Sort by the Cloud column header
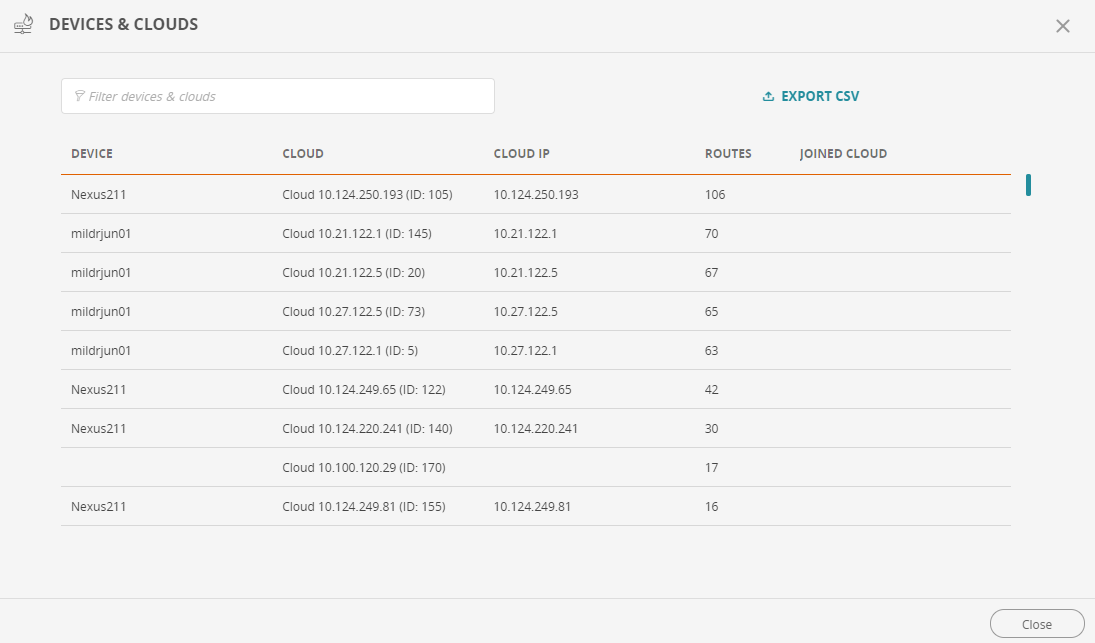1095x643 pixels. point(303,154)
